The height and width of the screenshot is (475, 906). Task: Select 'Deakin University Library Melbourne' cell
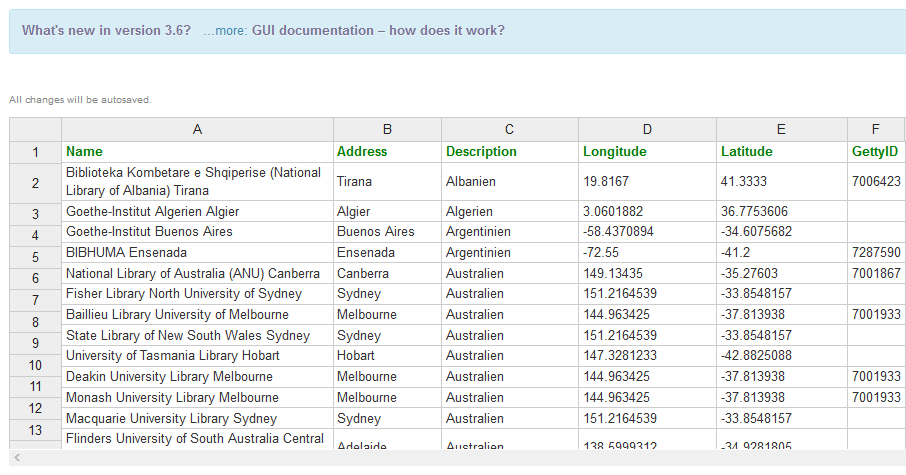[x=197, y=377]
